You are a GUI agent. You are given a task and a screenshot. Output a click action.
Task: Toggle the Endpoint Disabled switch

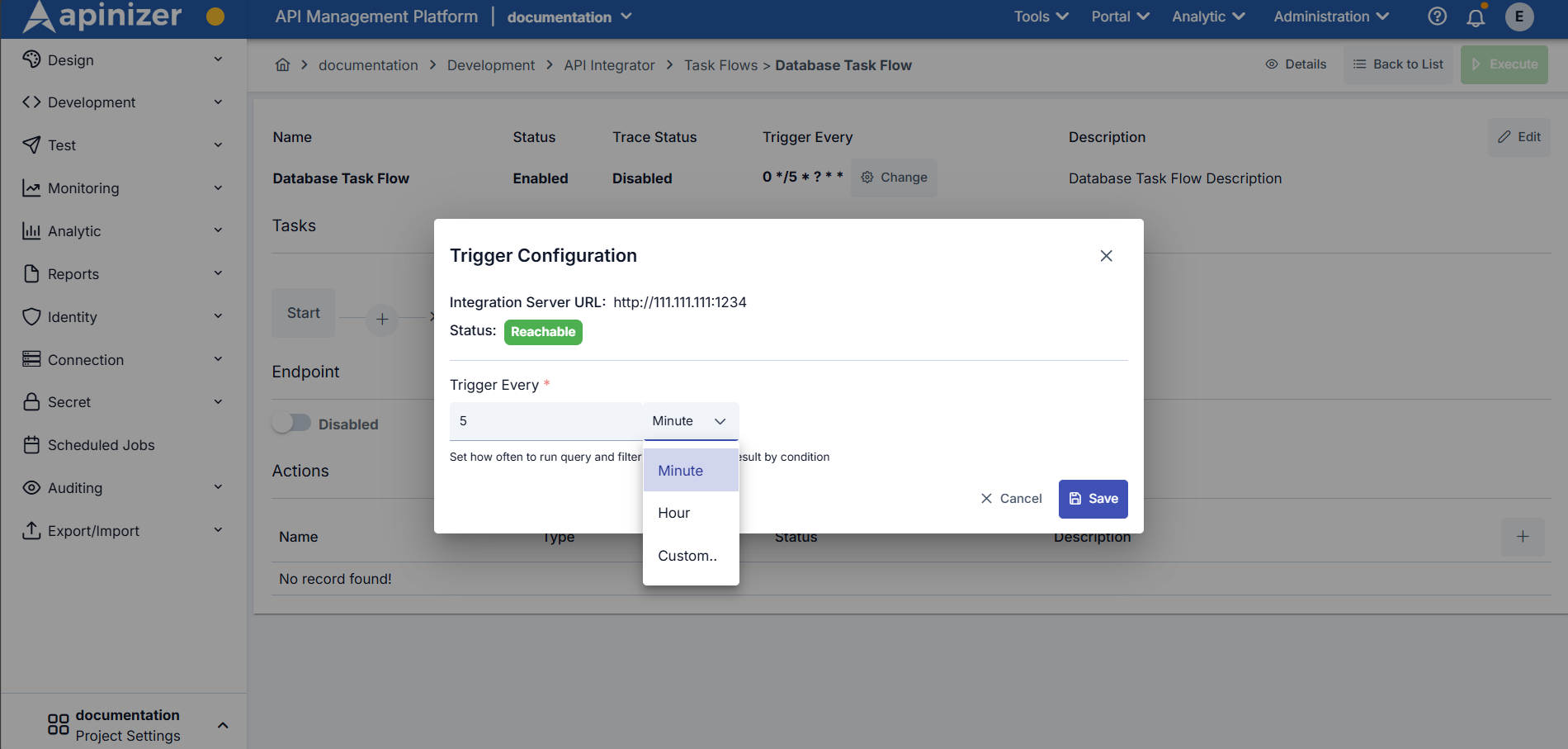coord(290,422)
